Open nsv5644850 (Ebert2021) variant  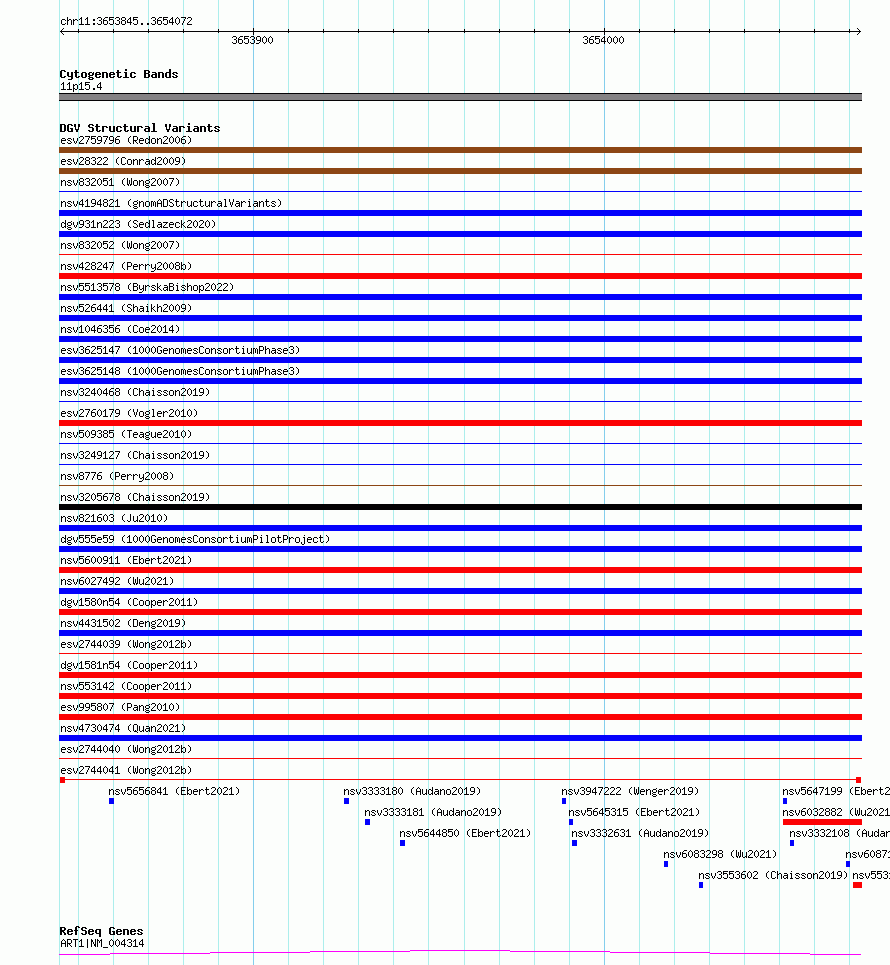pyautogui.click(x=465, y=833)
